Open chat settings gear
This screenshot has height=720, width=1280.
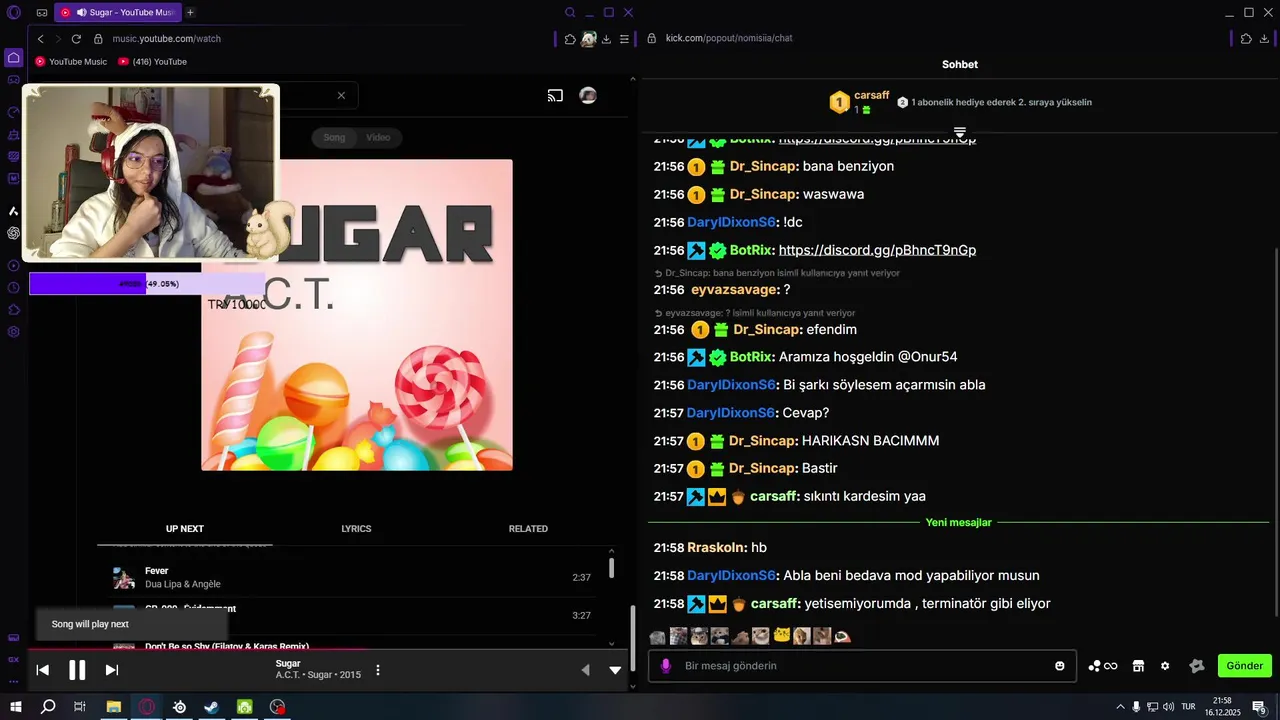pos(1165,666)
